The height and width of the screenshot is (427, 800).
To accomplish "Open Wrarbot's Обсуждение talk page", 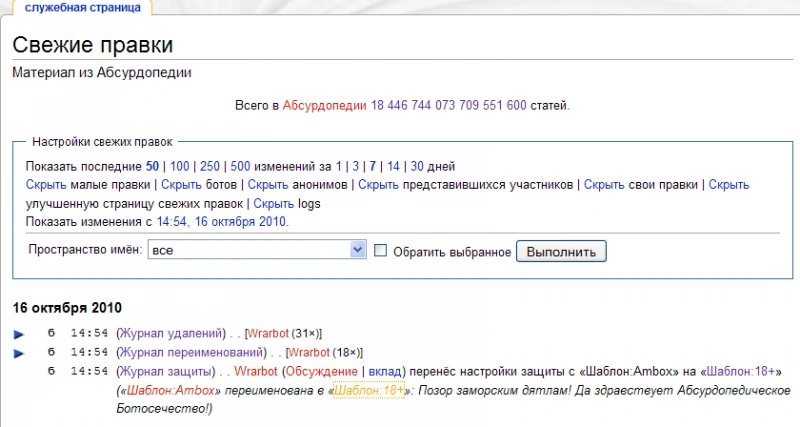I will (x=321, y=371).
